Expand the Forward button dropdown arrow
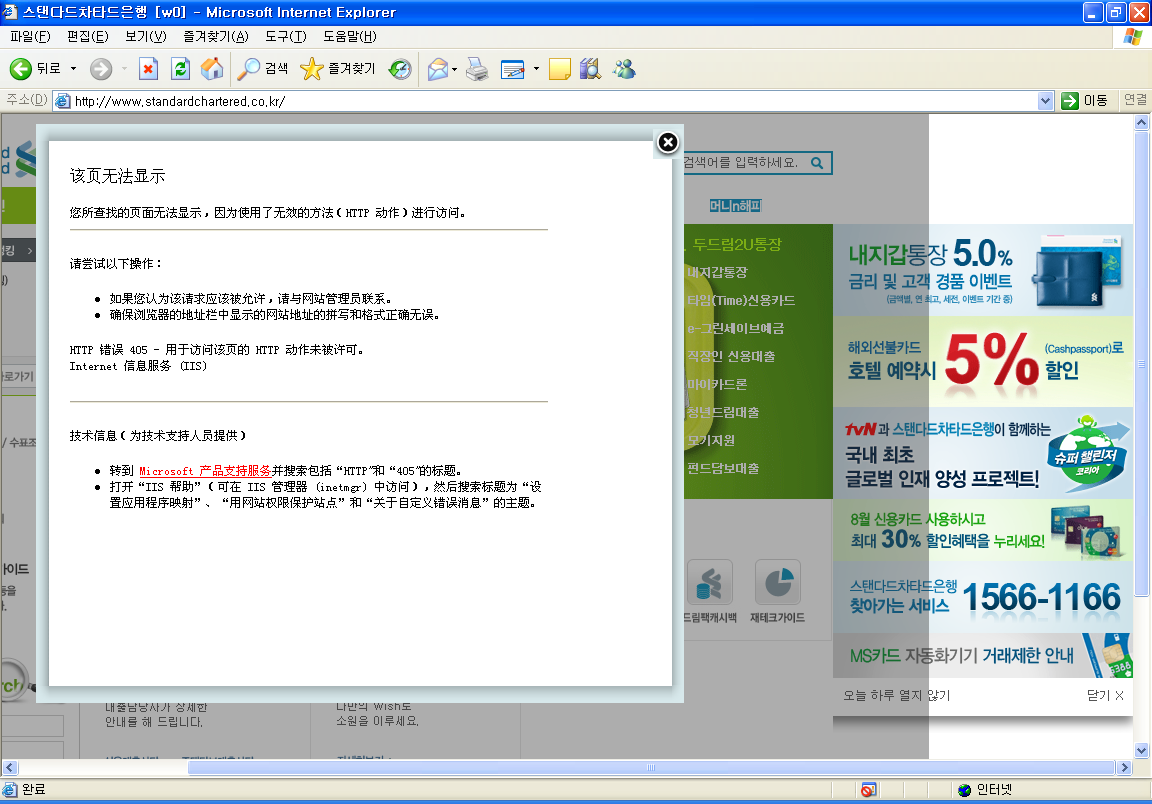The height and width of the screenshot is (804, 1152). coord(124,69)
